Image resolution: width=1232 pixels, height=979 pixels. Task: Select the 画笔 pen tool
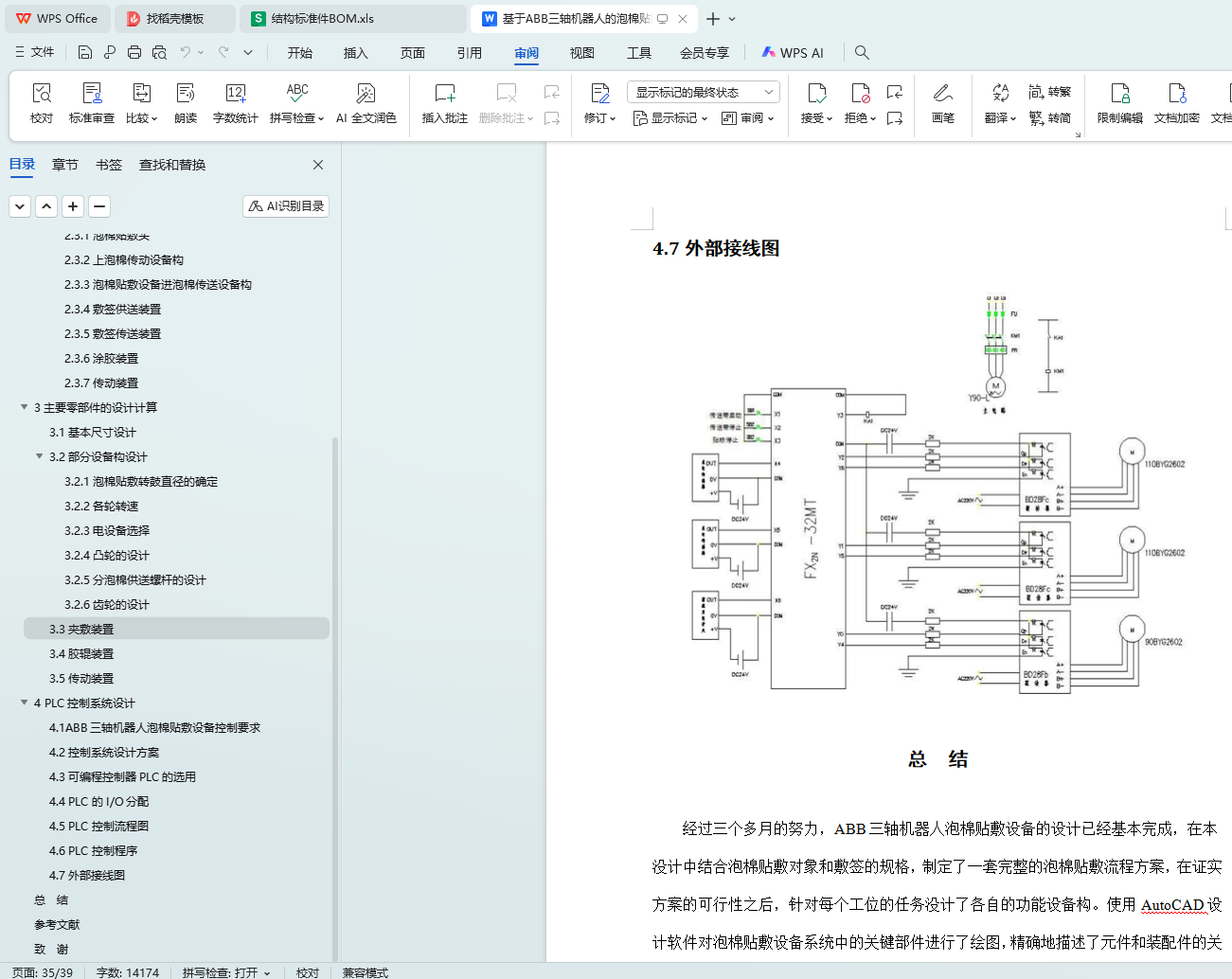tap(943, 103)
